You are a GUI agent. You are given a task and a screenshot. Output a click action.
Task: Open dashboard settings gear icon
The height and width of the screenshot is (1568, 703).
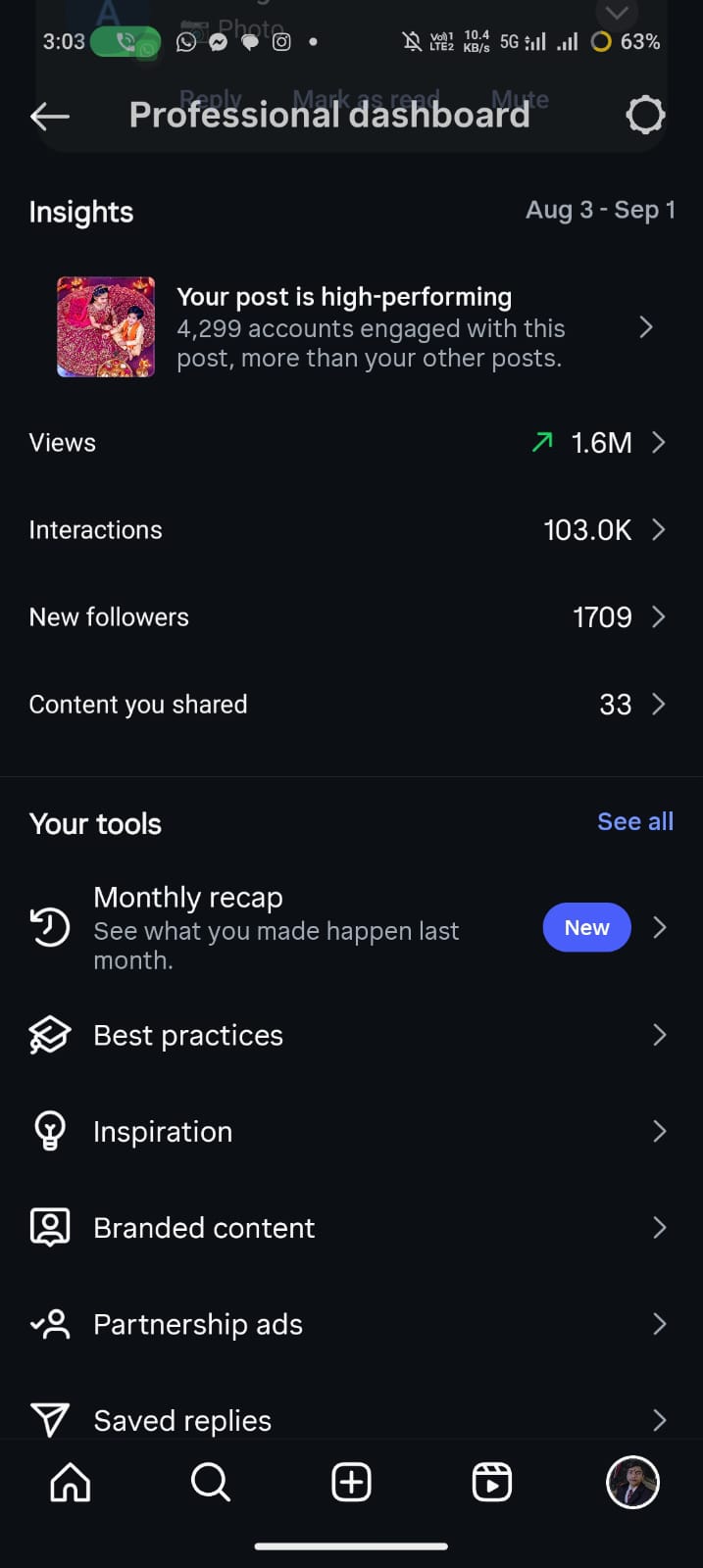click(x=645, y=116)
